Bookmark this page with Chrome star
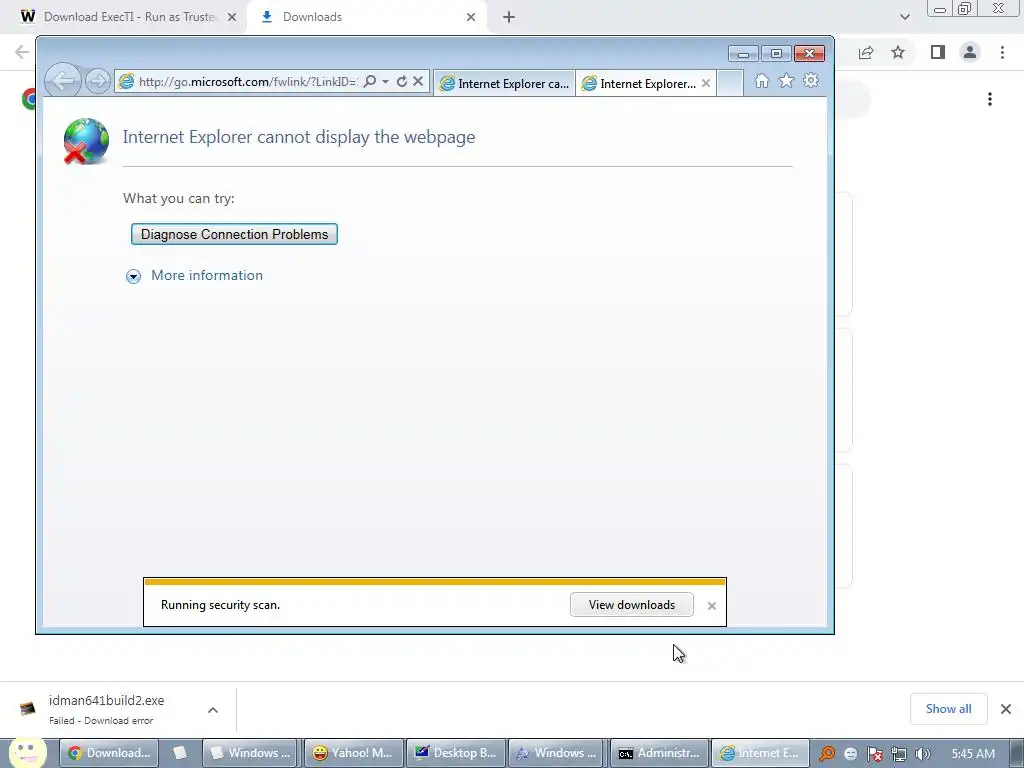This screenshot has height=768, width=1024. click(x=898, y=52)
